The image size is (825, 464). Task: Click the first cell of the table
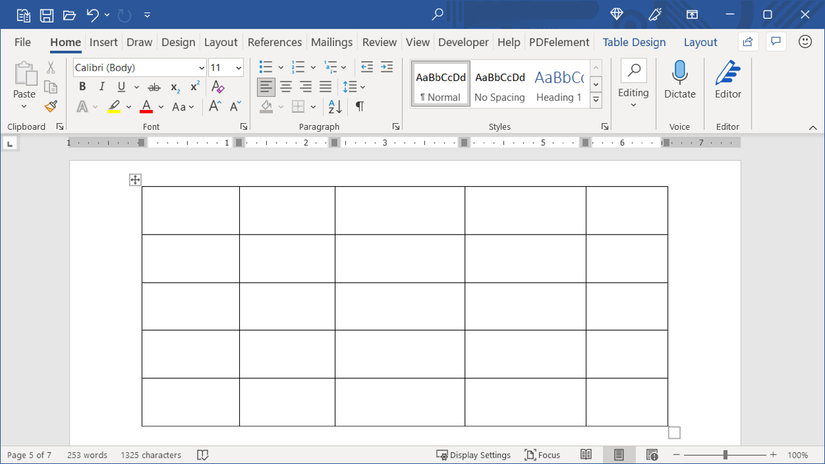pyautogui.click(x=190, y=210)
